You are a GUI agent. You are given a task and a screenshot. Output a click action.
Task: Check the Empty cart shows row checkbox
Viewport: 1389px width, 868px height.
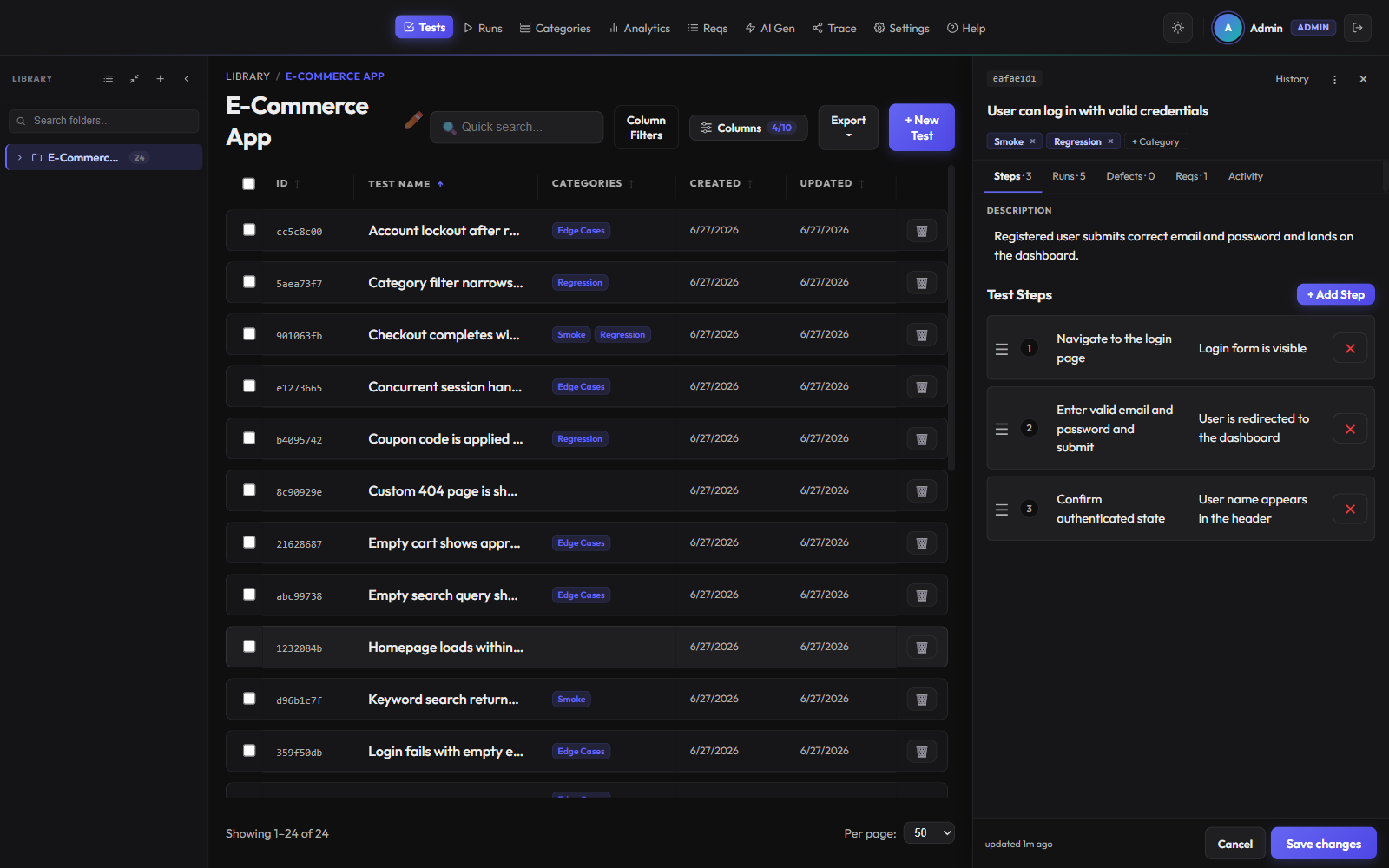pyautogui.click(x=249, y=542)
